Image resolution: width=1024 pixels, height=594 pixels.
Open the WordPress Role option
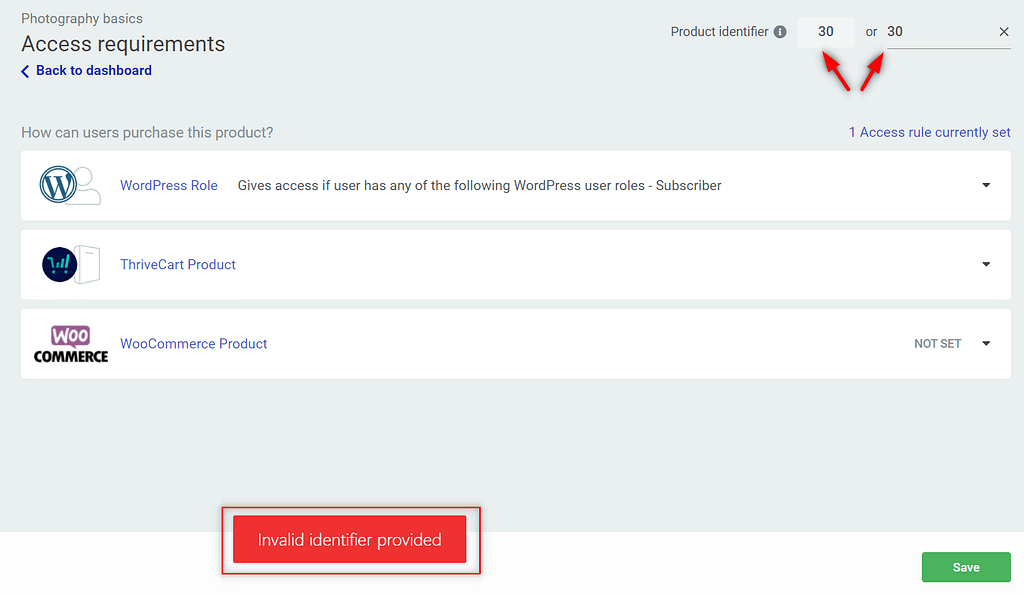[x=168, y=185]
